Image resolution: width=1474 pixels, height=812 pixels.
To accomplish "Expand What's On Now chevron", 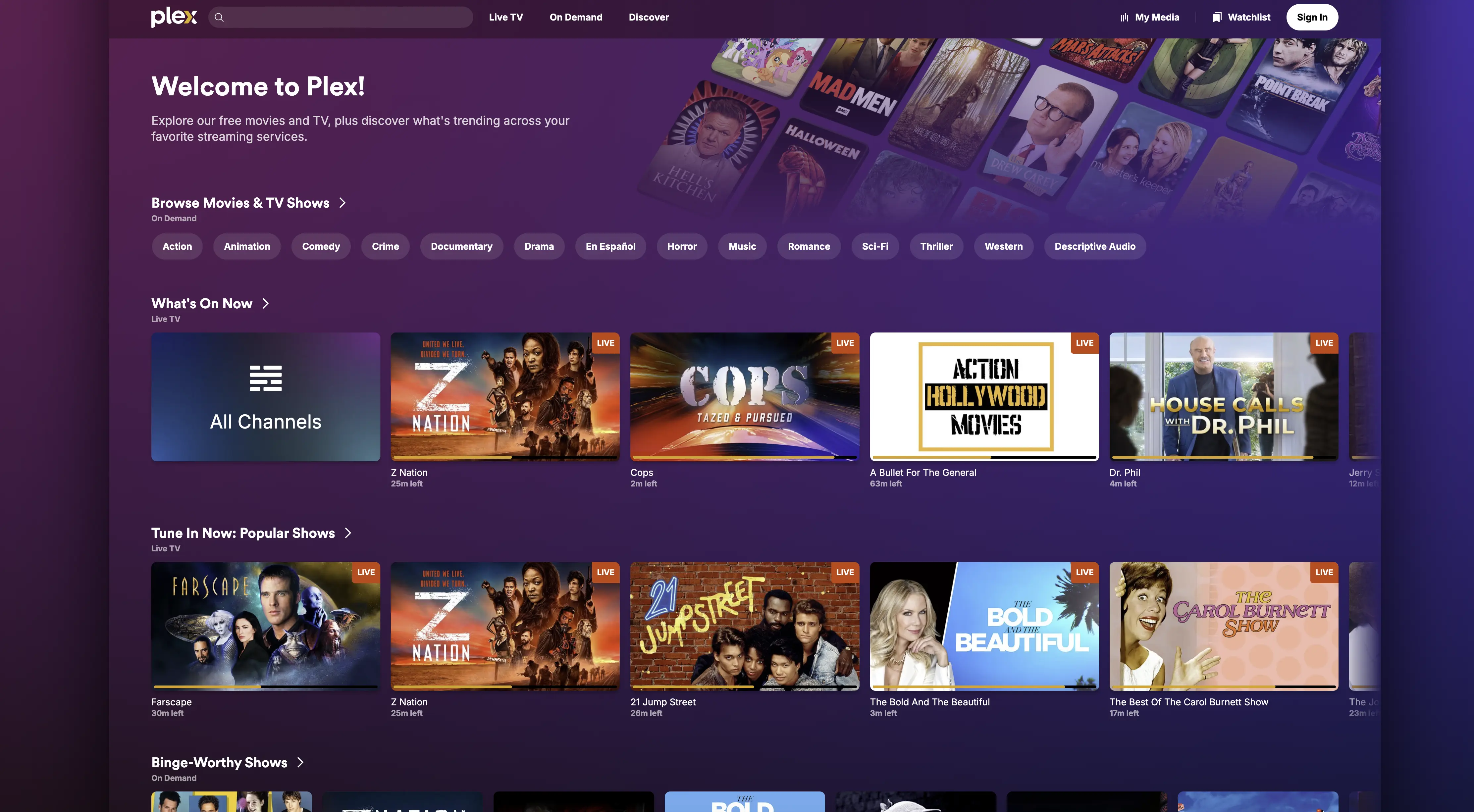I will (266, 303).
